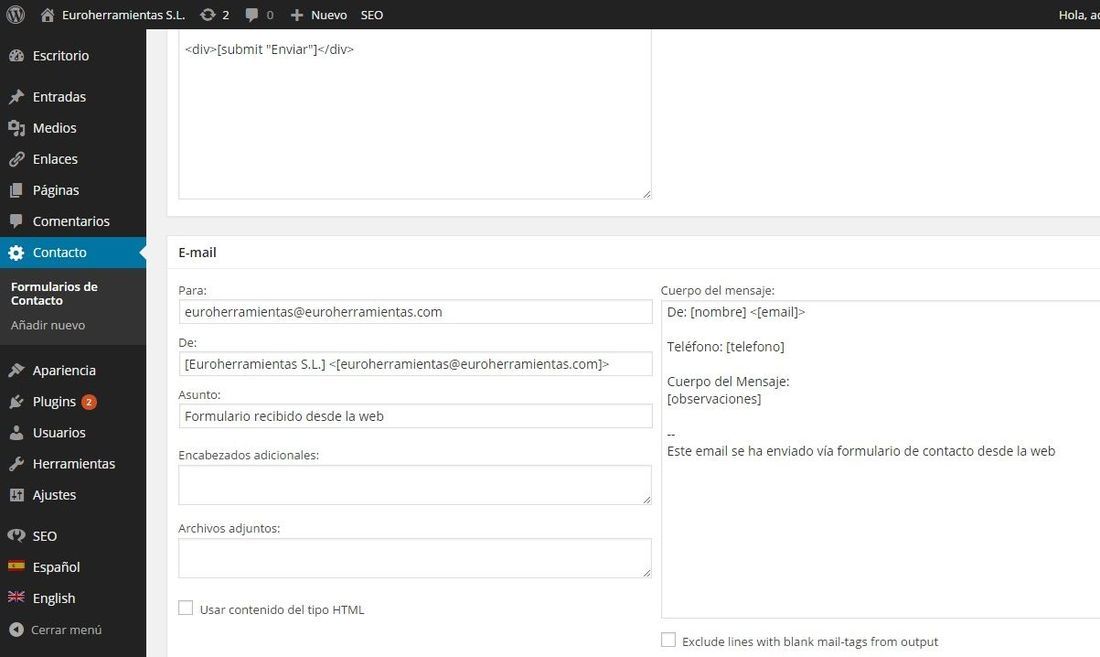The height and width of the screenshot is (657, 1100).
Task: Click the Cerrar menú collapse arrow icon
Action: 16,630
